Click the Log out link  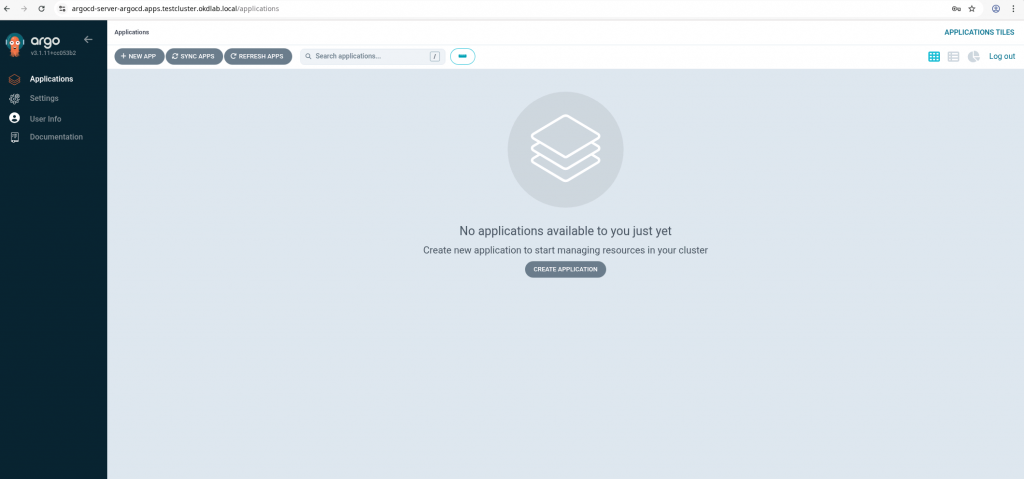1002,56
